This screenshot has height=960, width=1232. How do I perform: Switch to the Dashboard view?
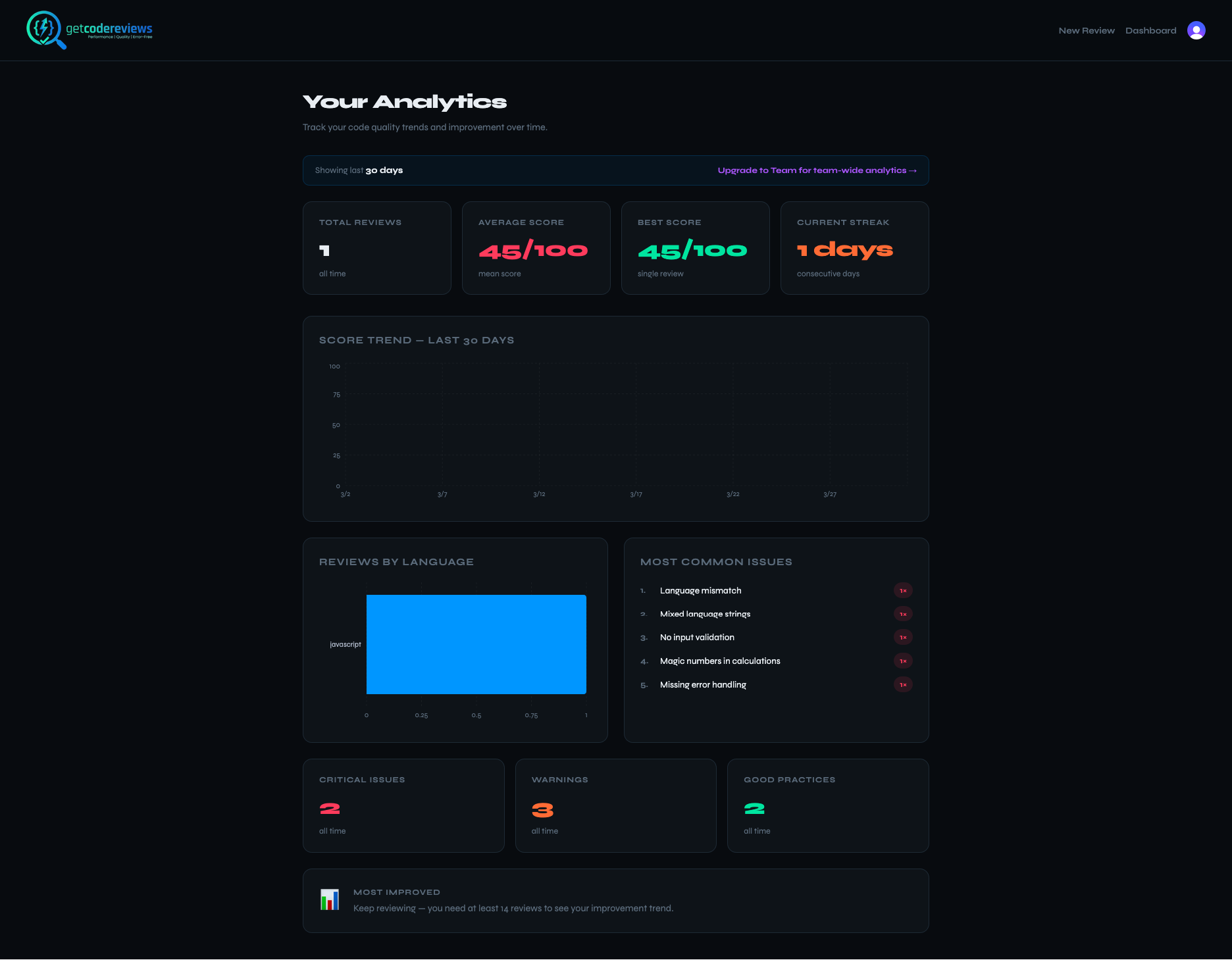point(1150,30)
